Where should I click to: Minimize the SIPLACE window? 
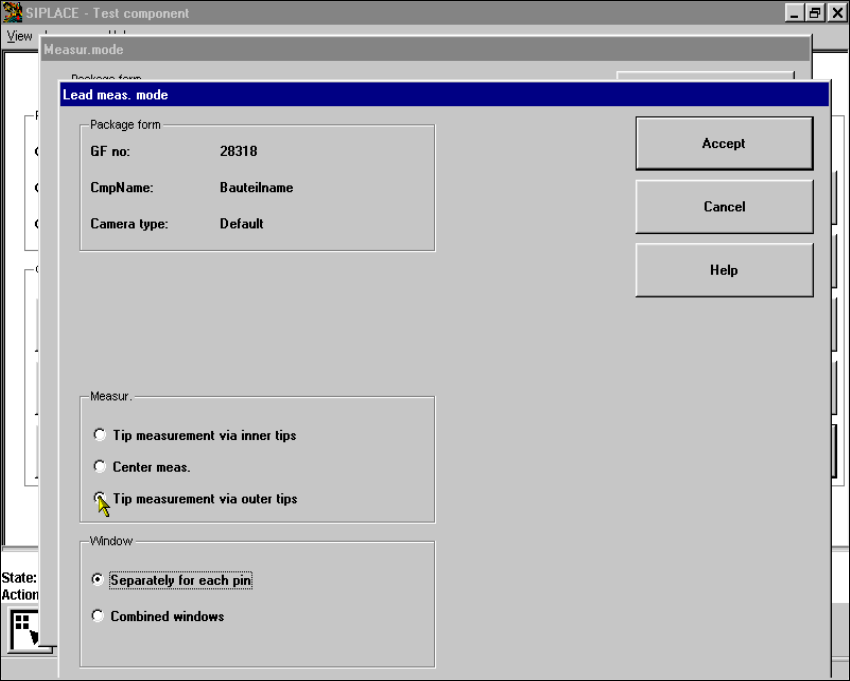pyautogui.click(x=794, y=13)
